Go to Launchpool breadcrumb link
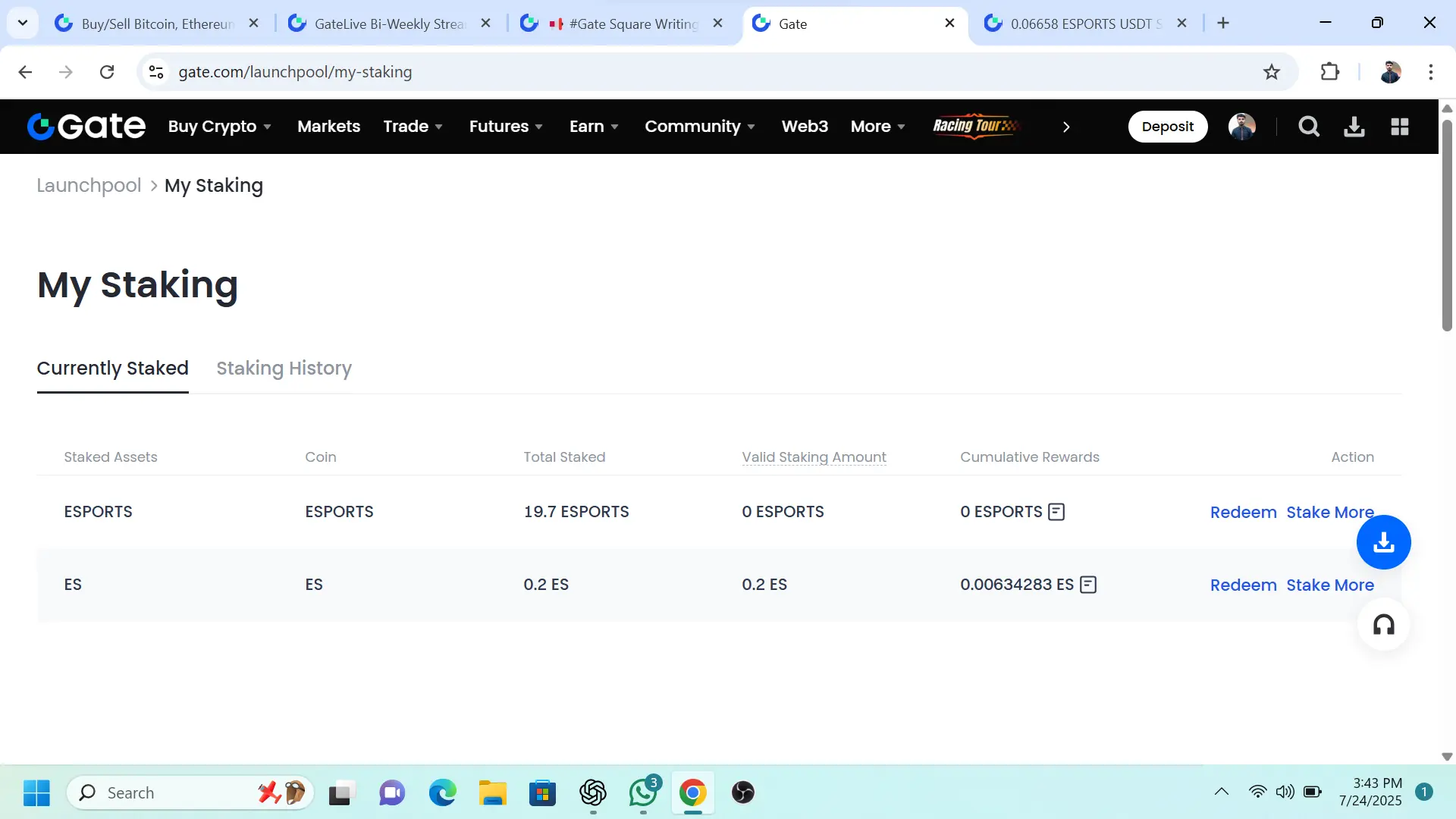This screenshot has width=1456, height=819. coord(89,186)
